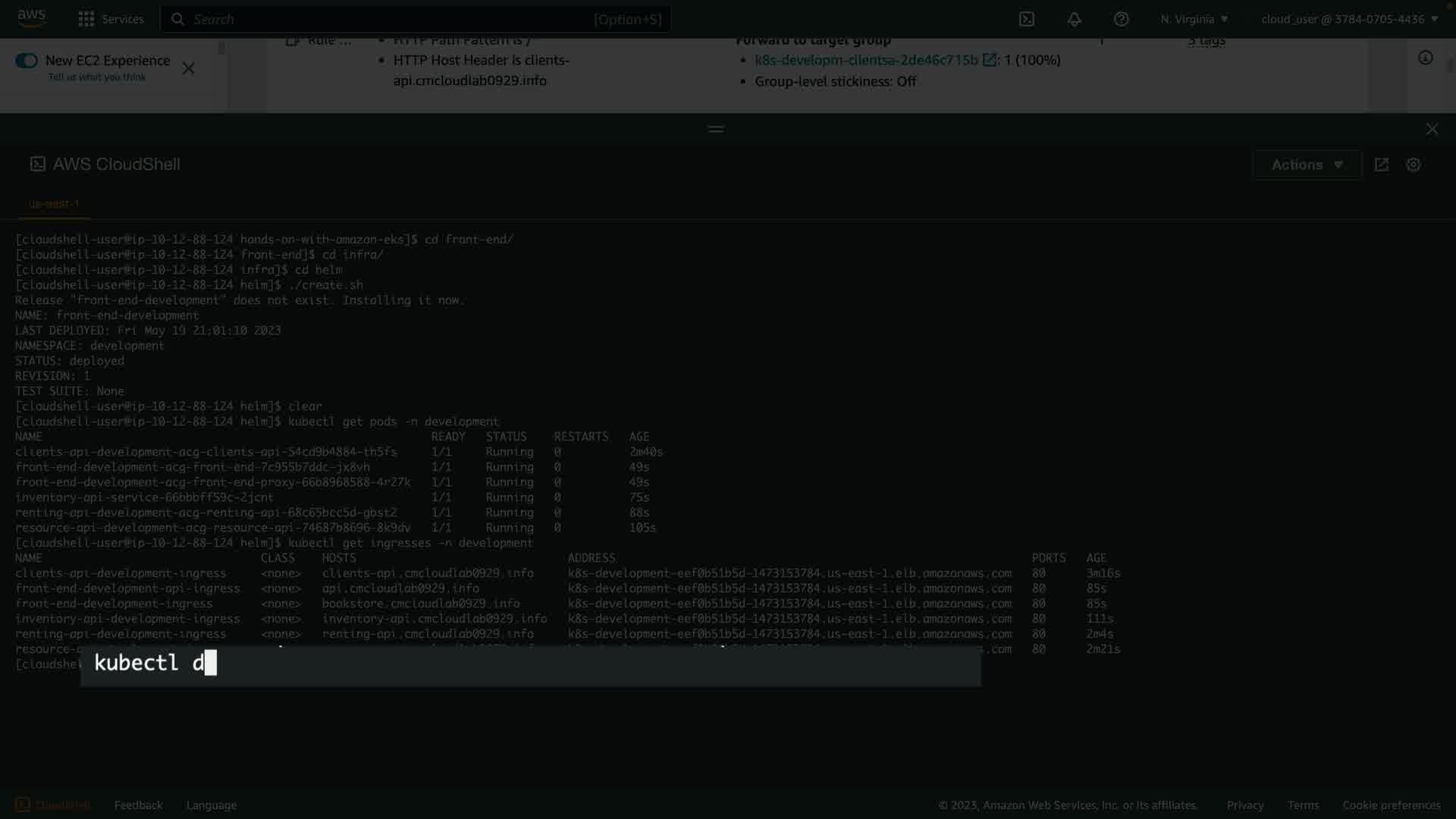The height and width of the screenshot is (819, 1456).
Task: Open the help question mark icon
Action: coord(1121,19)
